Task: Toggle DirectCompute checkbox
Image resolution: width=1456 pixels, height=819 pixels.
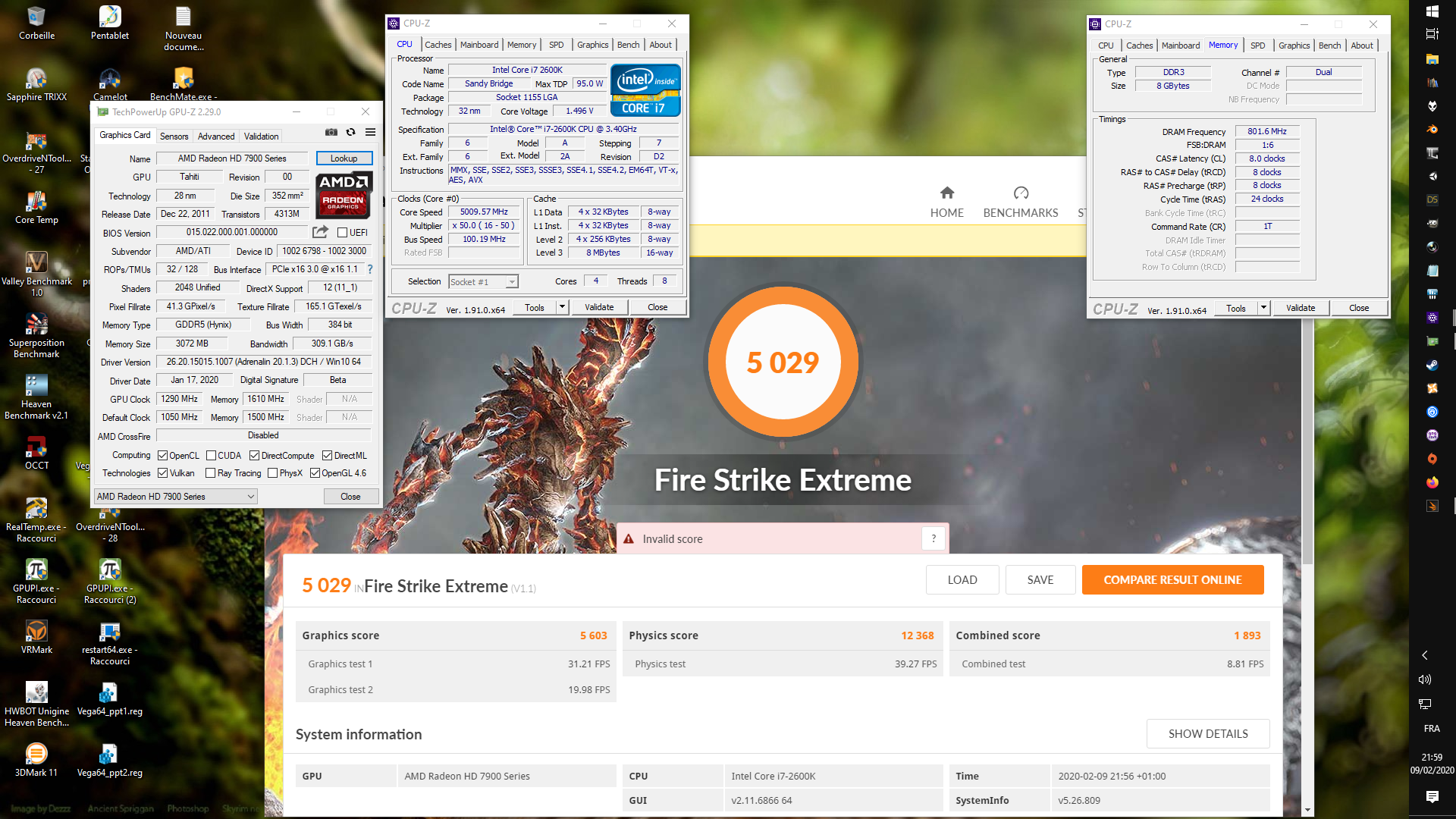Action: 255,456
